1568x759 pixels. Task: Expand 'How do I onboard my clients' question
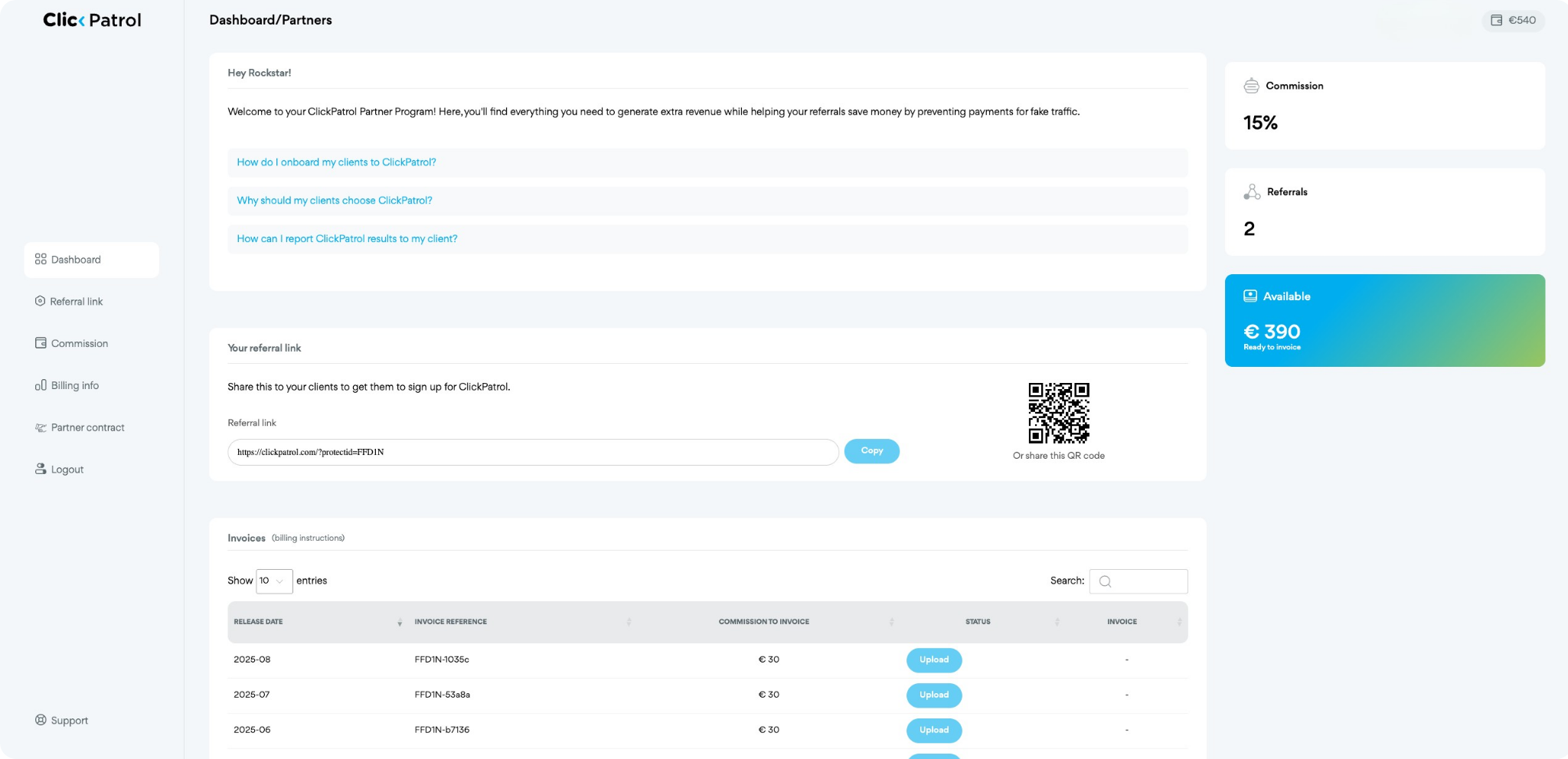tap(336, 162)
